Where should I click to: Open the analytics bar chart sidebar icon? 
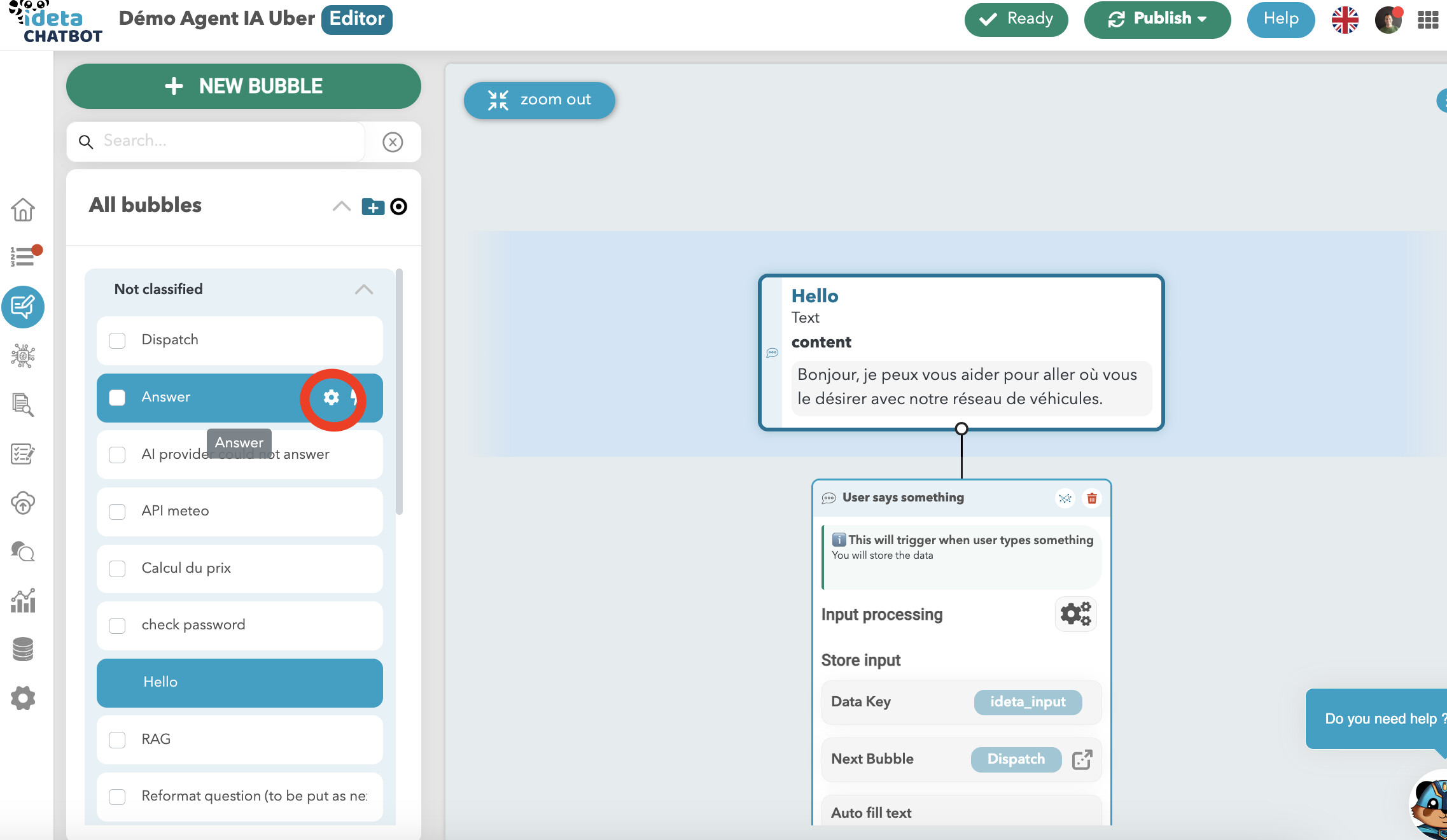point(23,600)
